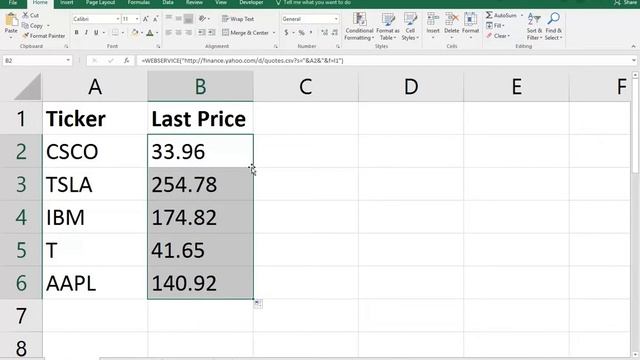Image resolution: width=640 pixels, height=360 pixels.
Task: Open Conditional Formatting menu
Action: click(359, 27)
